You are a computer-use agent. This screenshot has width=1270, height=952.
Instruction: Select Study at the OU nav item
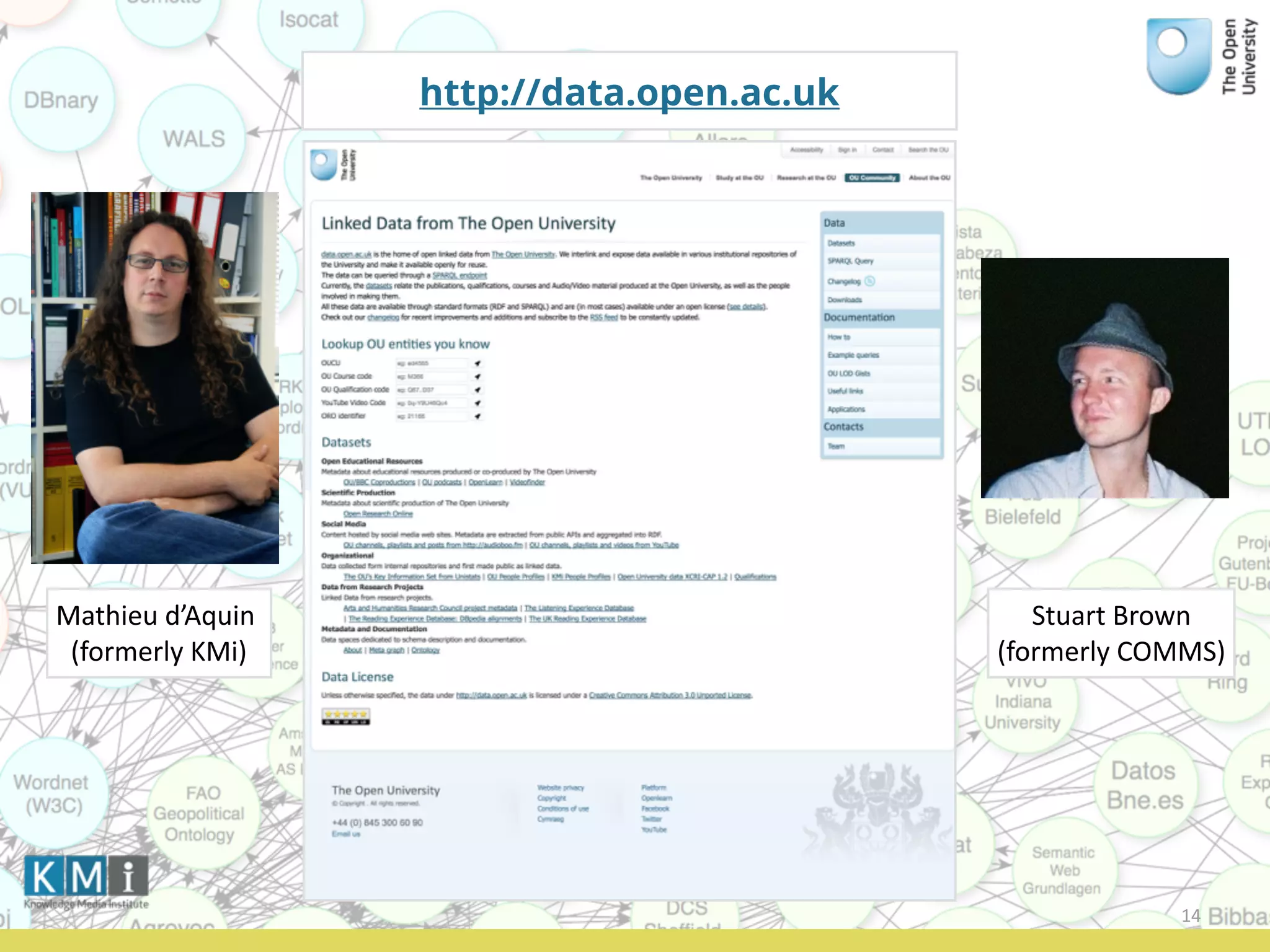[739, 178]
